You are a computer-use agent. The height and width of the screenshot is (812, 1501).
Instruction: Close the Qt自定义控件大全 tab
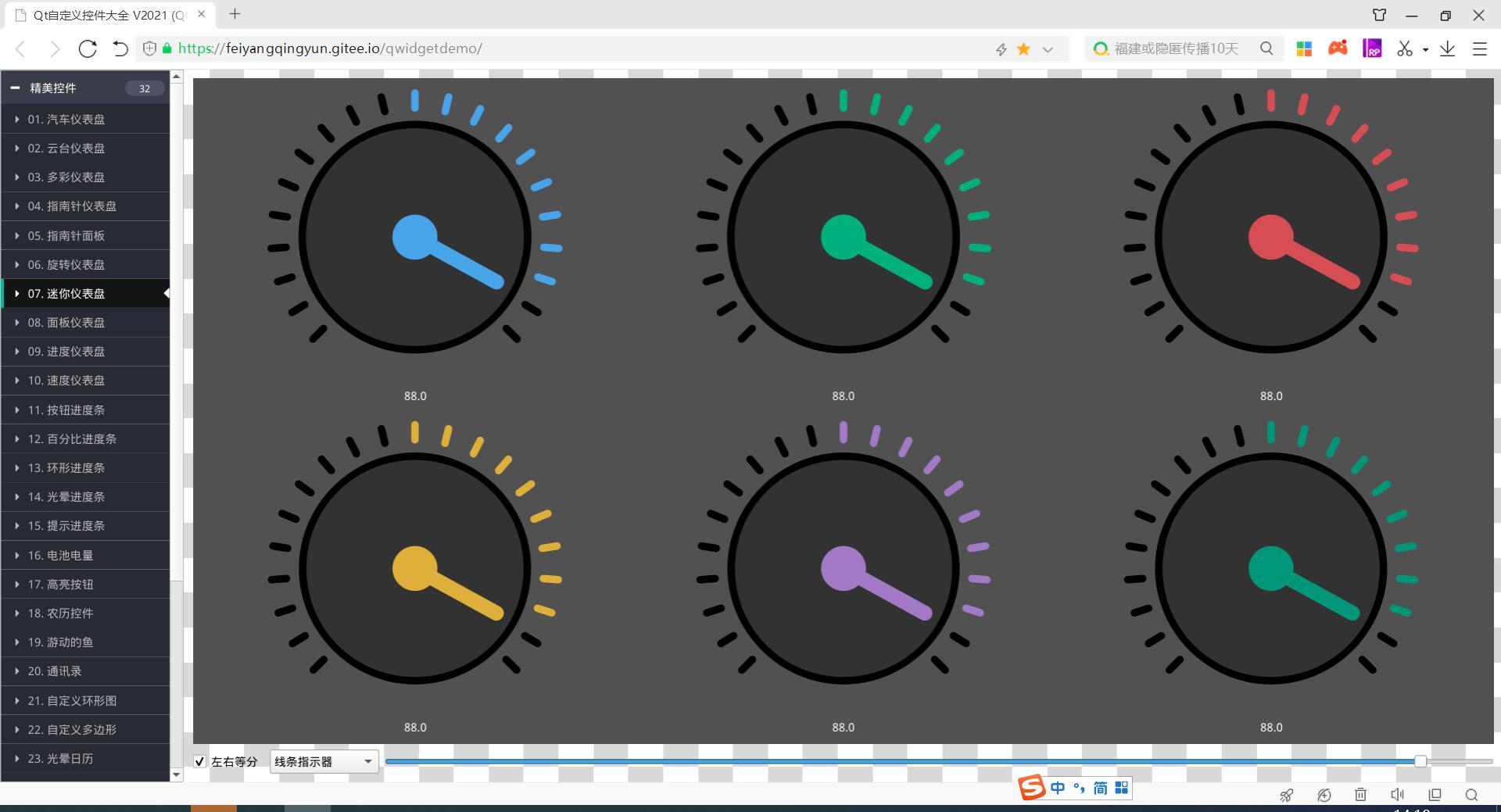[201, 14]
